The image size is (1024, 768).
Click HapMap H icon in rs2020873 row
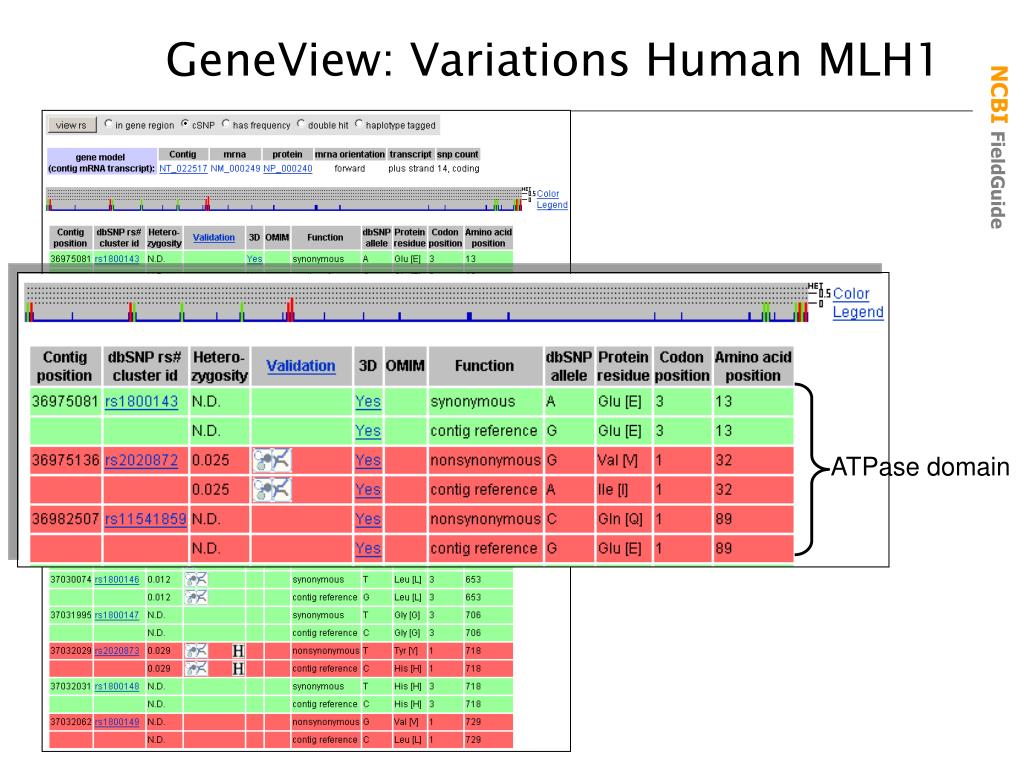click(238, 650)
